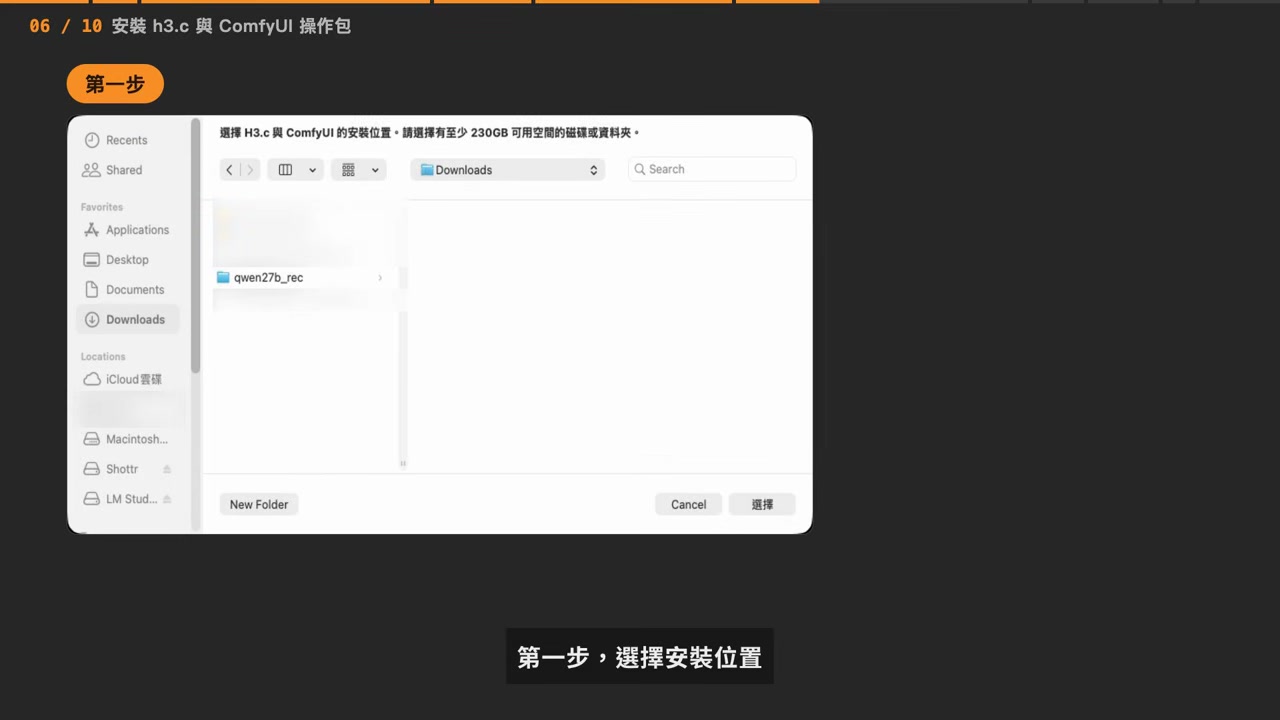Screen dimensions: 1280x720
Task: Select Applications in Favorites
Action: [x=128, y=230]
